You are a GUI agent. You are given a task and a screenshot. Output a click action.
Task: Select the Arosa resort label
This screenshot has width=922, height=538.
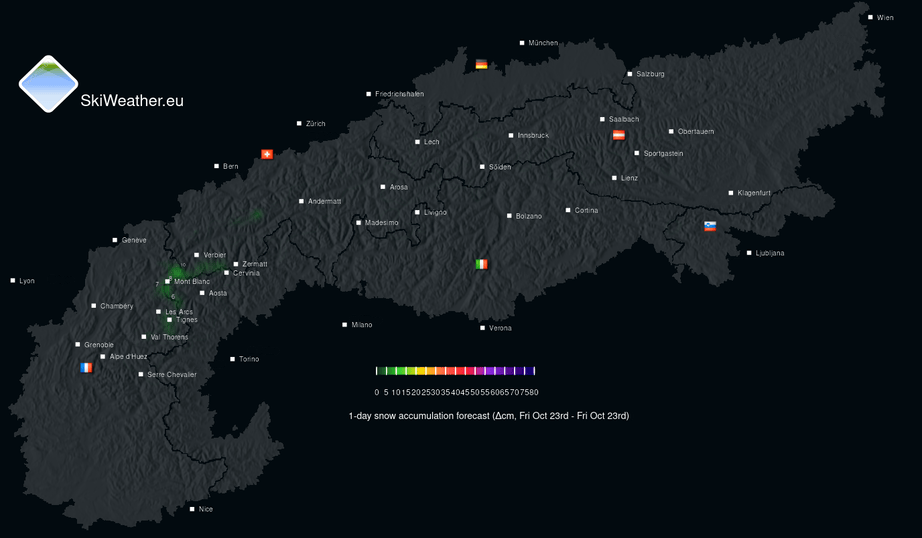[399, 187]
